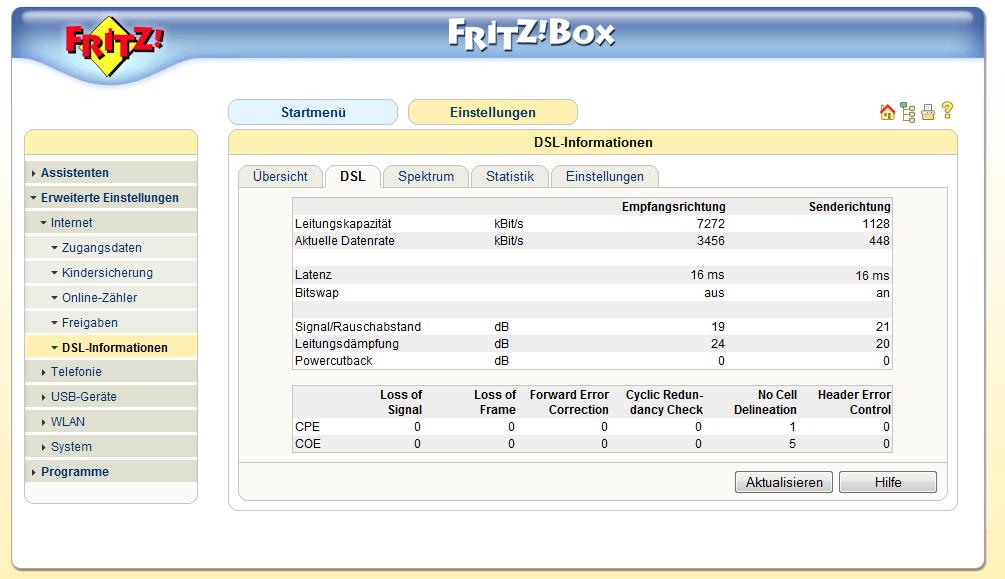Collapse the Internet submenu arrow
The image size is (1005, 579).
coord(44,223)
